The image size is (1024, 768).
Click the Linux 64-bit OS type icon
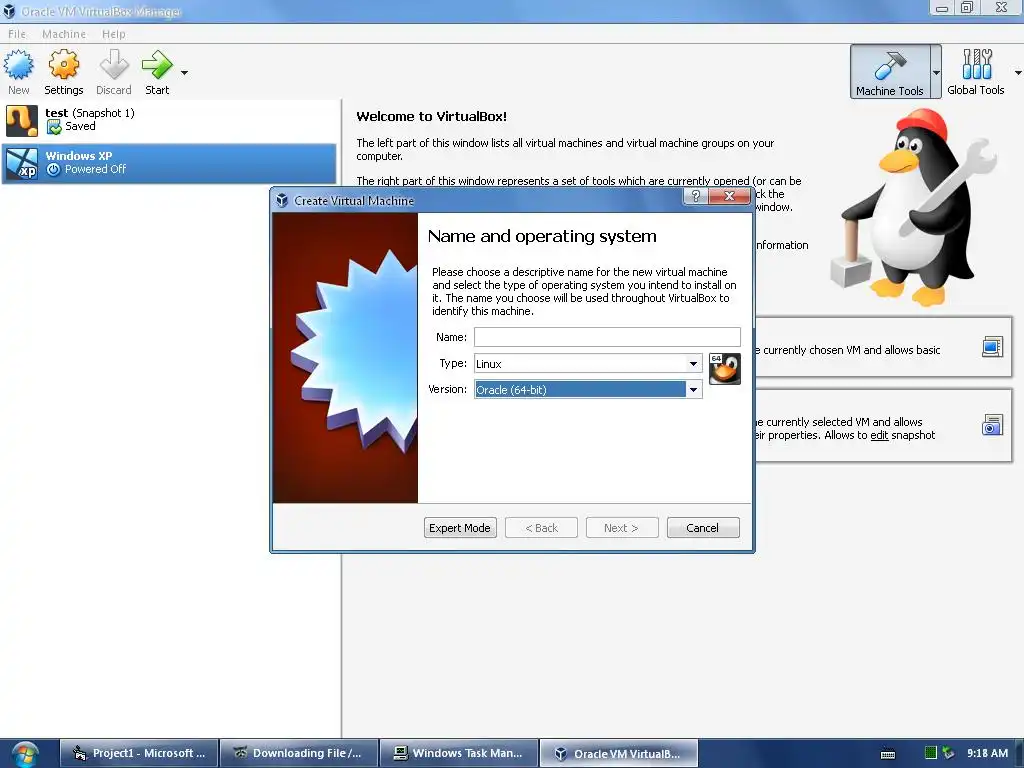(725, 369)
